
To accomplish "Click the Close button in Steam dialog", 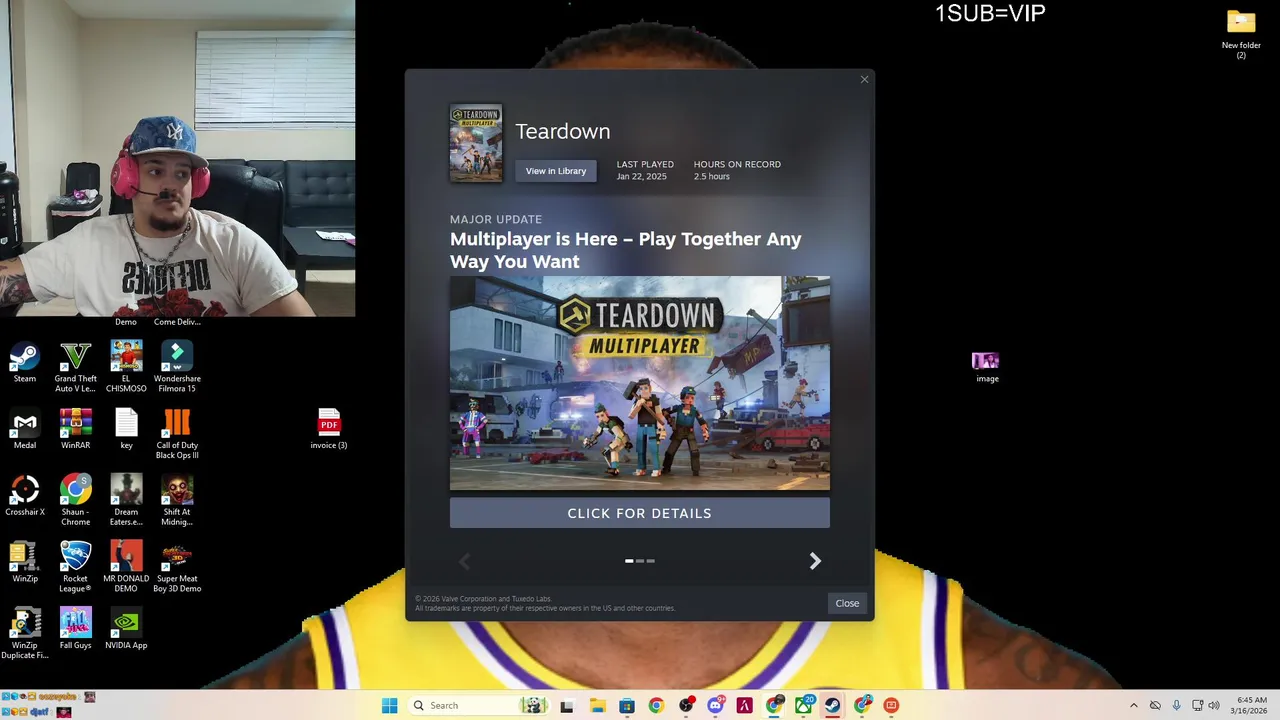I will 847,603.
